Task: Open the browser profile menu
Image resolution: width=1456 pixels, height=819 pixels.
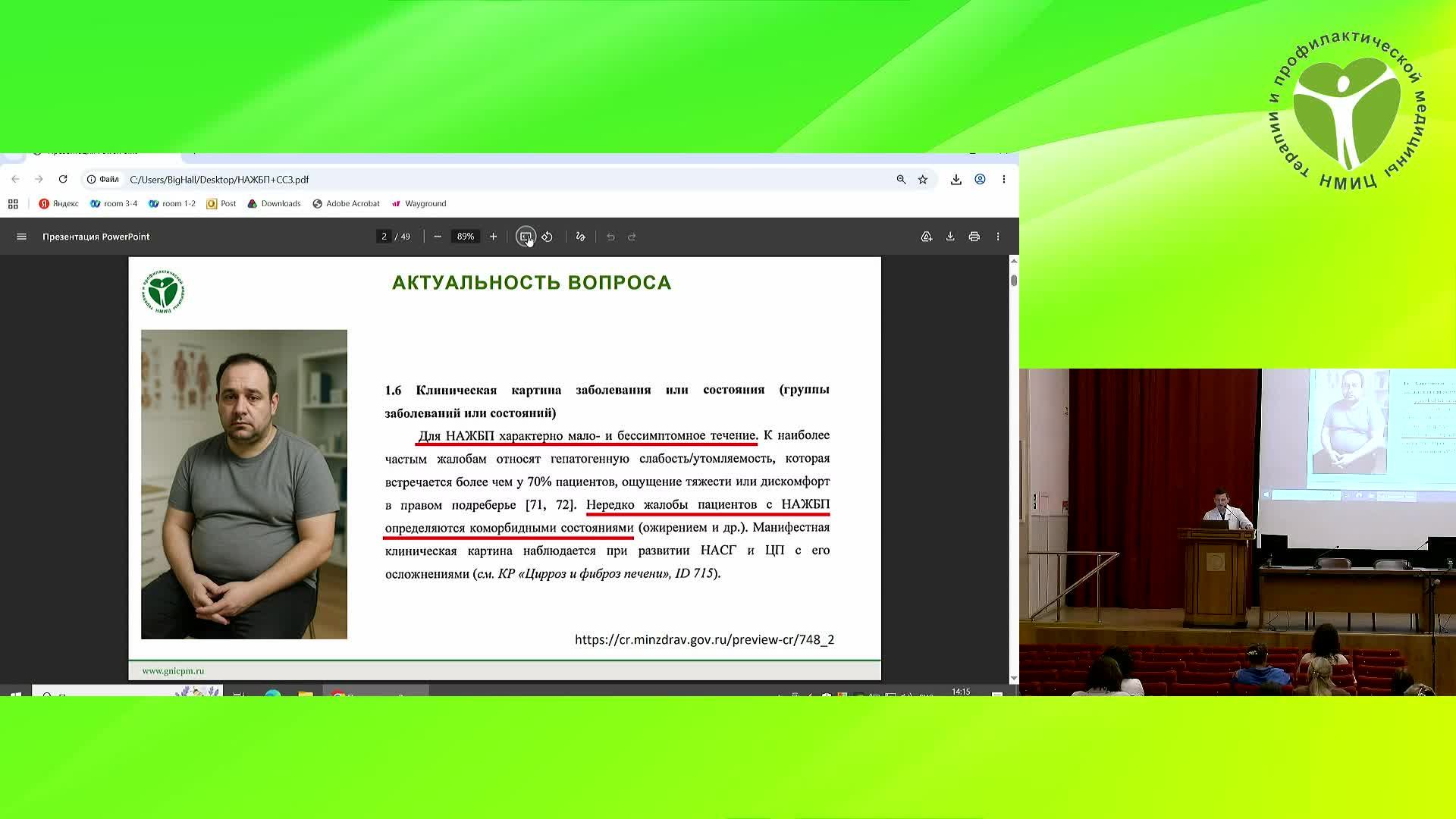Action: coord(981,180)
